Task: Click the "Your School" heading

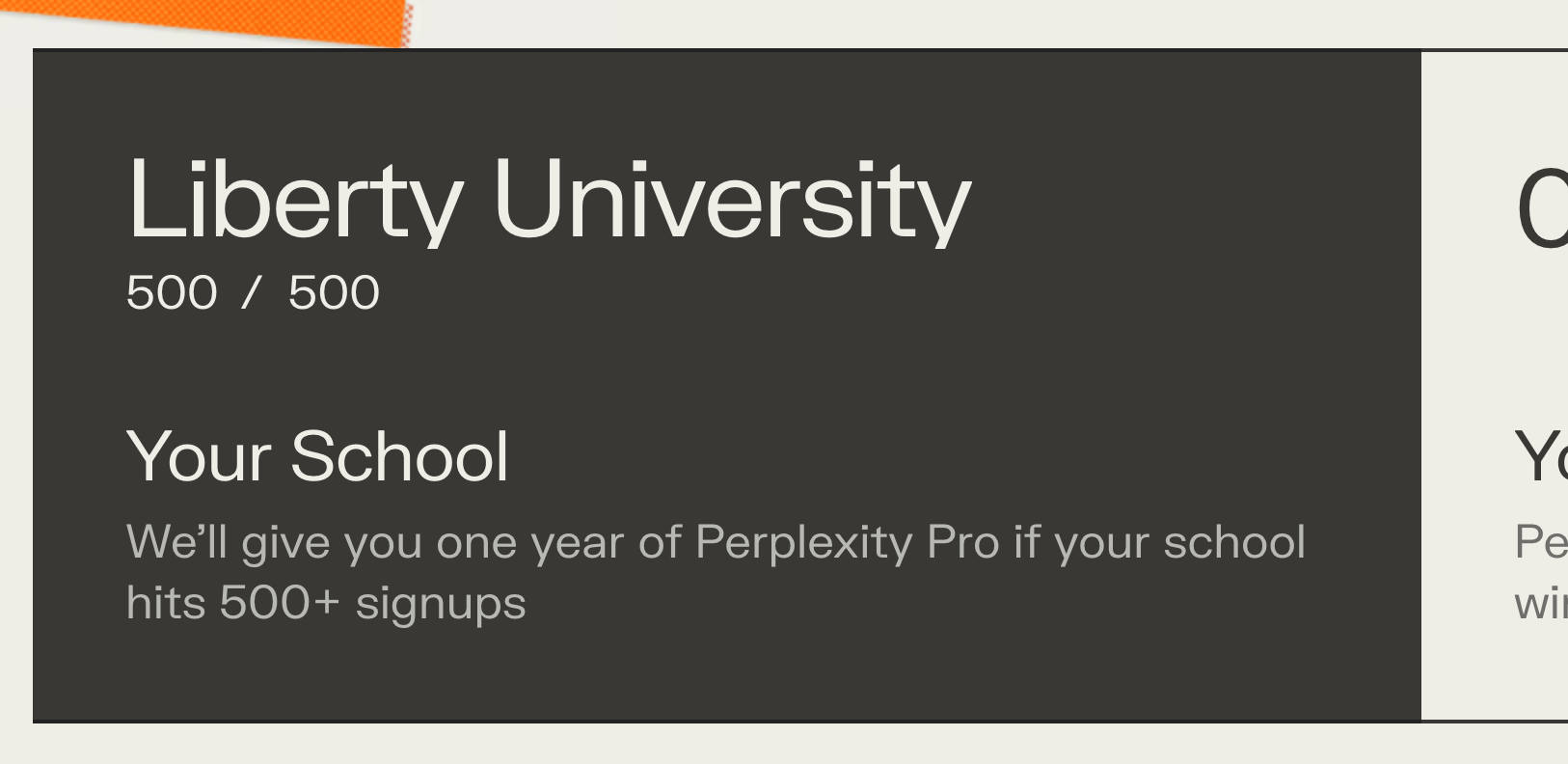Action: point(317,456)
